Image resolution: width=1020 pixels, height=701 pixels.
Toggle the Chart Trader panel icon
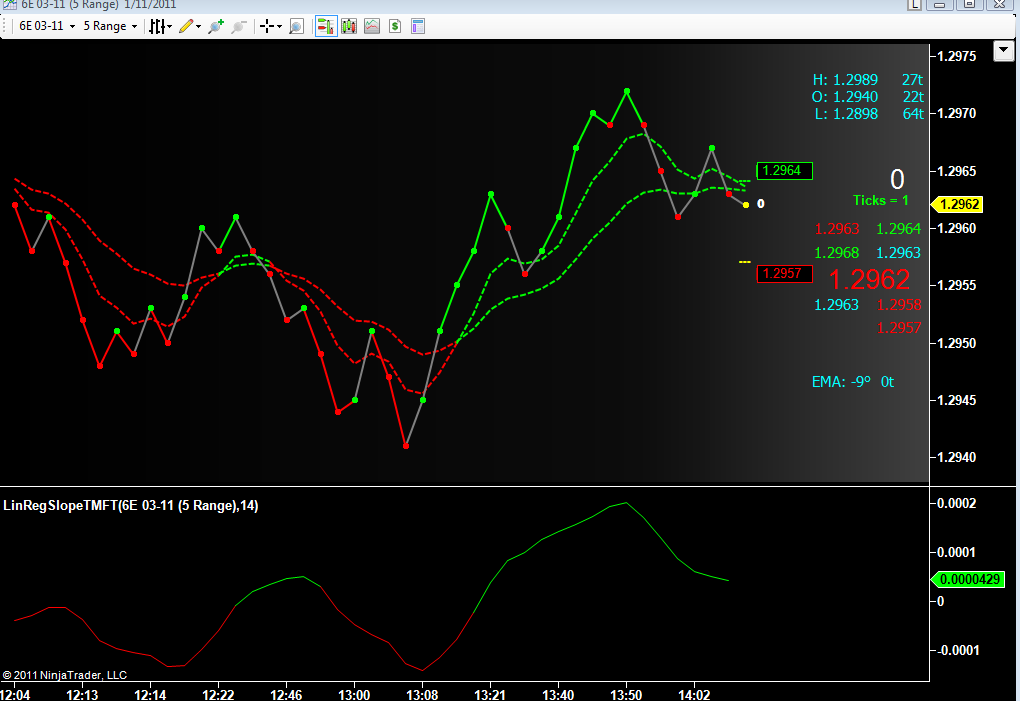pyautogui.click(x=326, y=26)
